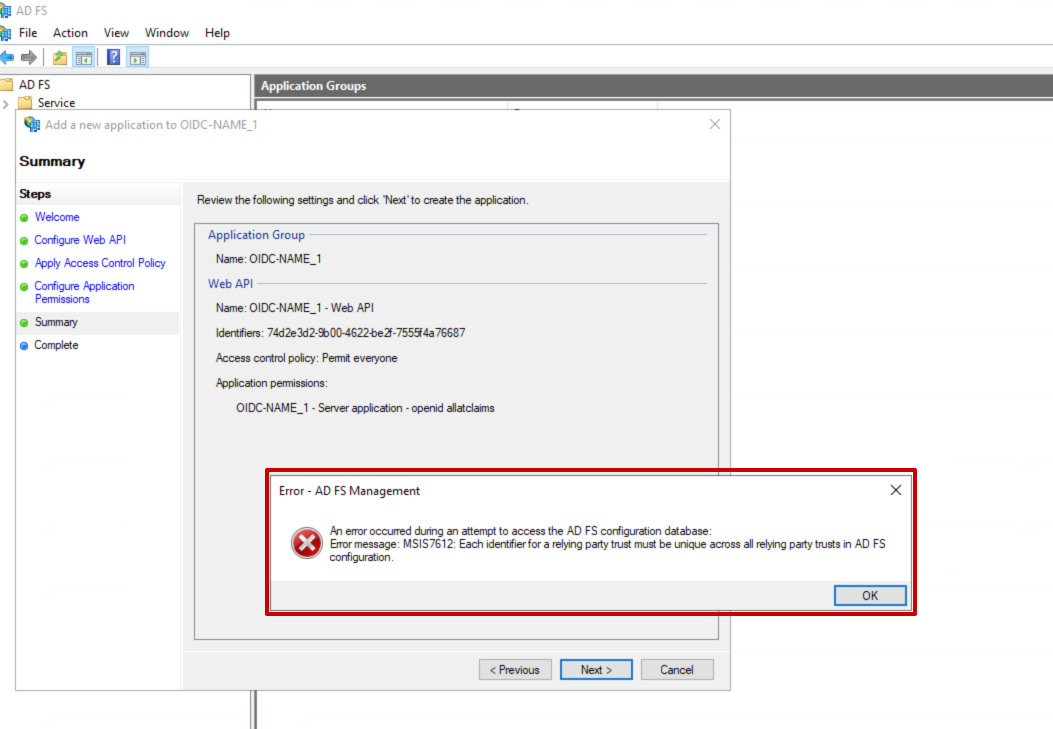
Task: Select the Service tree item label
Action: pos(56,103)
